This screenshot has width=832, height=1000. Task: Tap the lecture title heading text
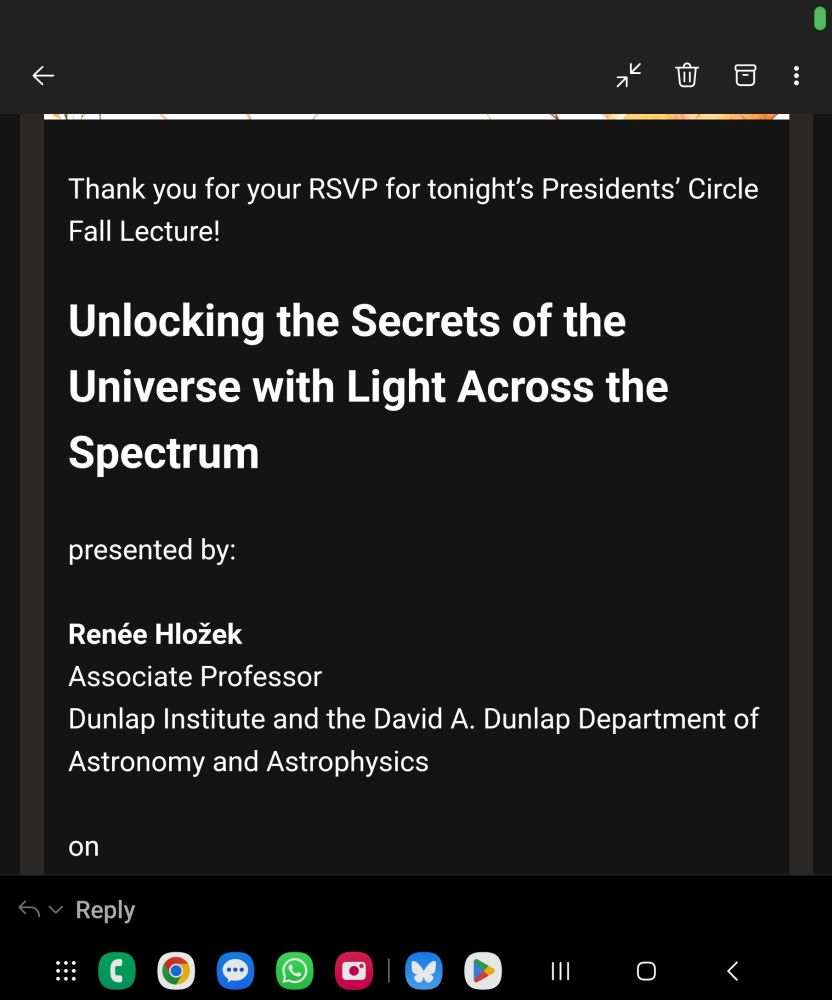click(x=369, y=386)
